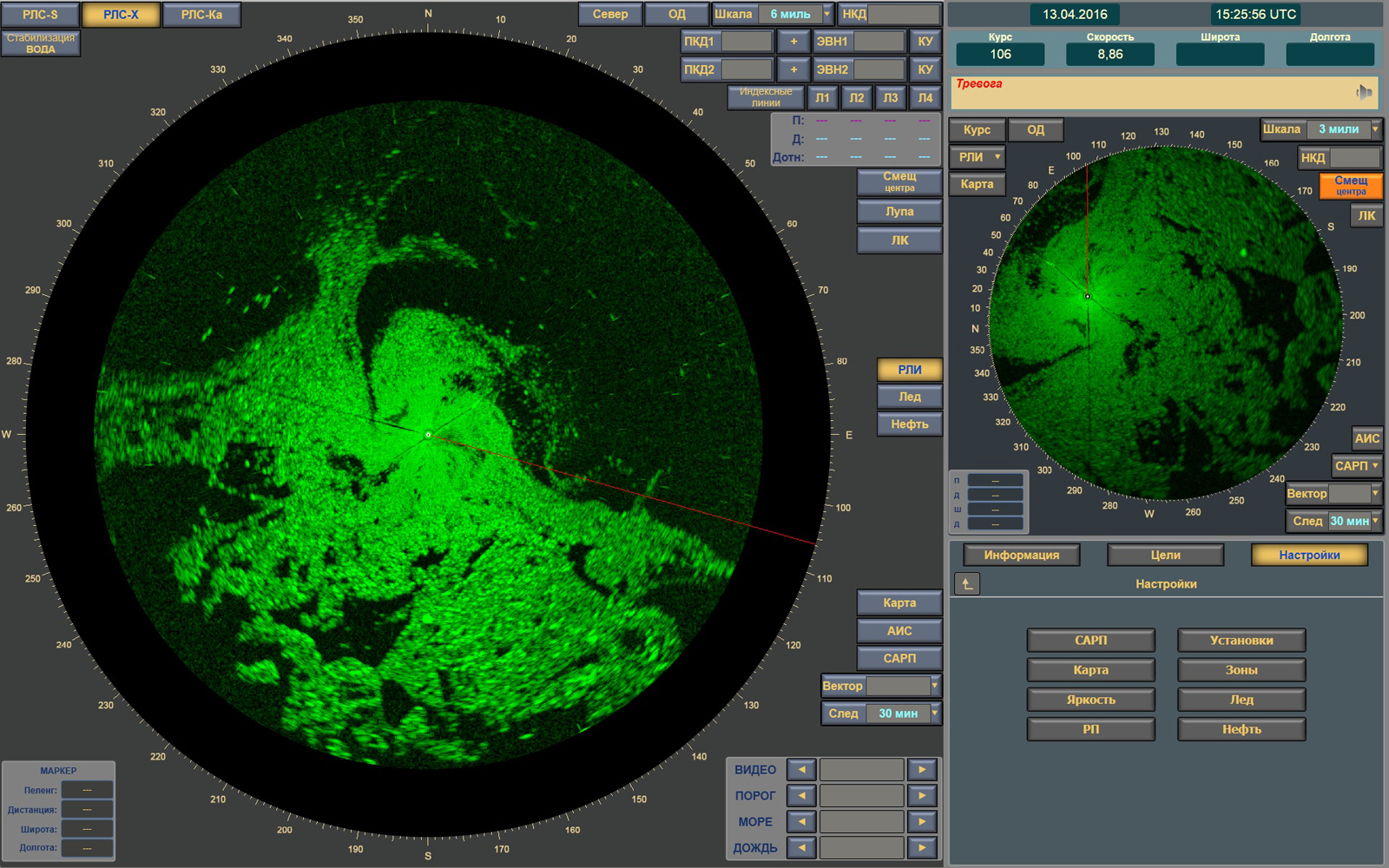Toggle main radar АИС overlay
This screenshot has height=868, width=1389.
coord(899,631)
